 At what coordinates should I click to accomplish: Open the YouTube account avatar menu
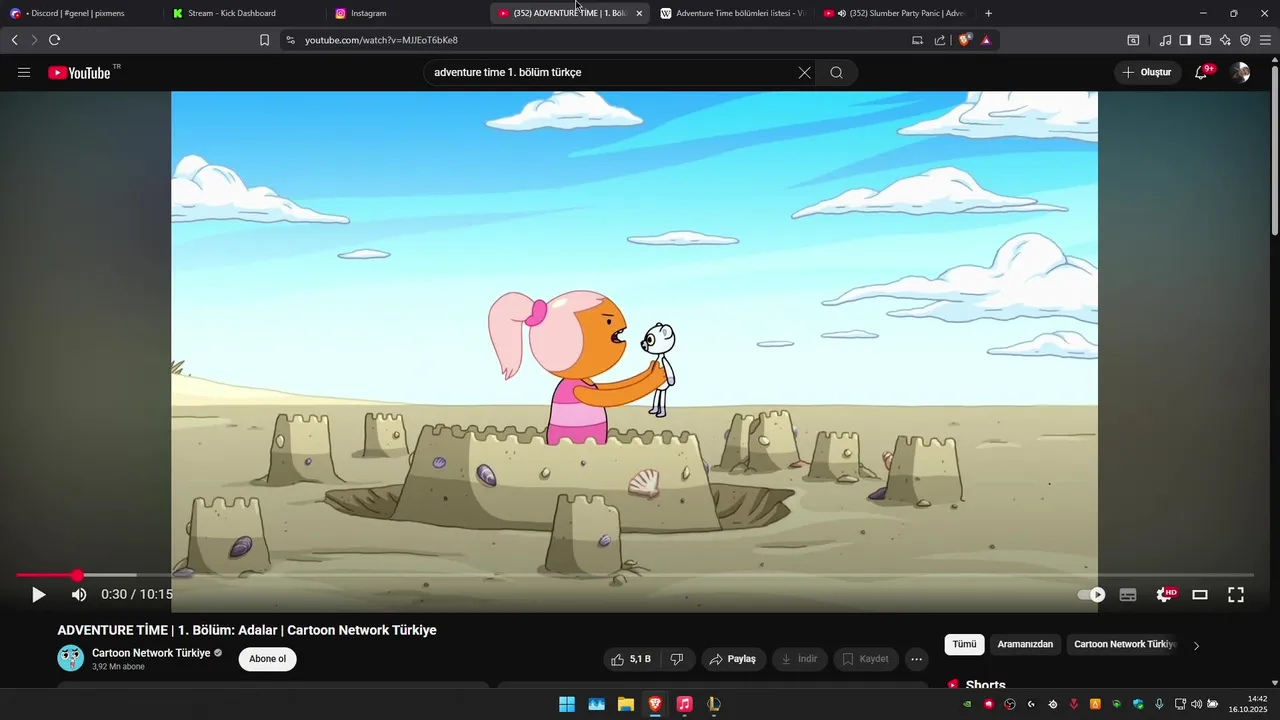click(1240, 72)
